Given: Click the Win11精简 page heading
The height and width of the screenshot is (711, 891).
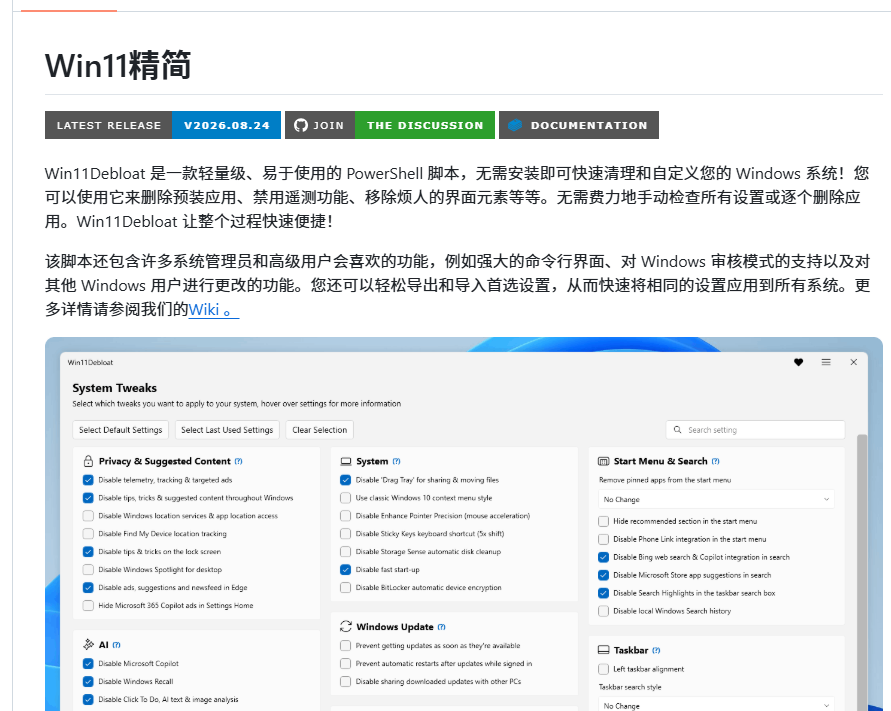Looking at the screenshot, I should (118, 65).
